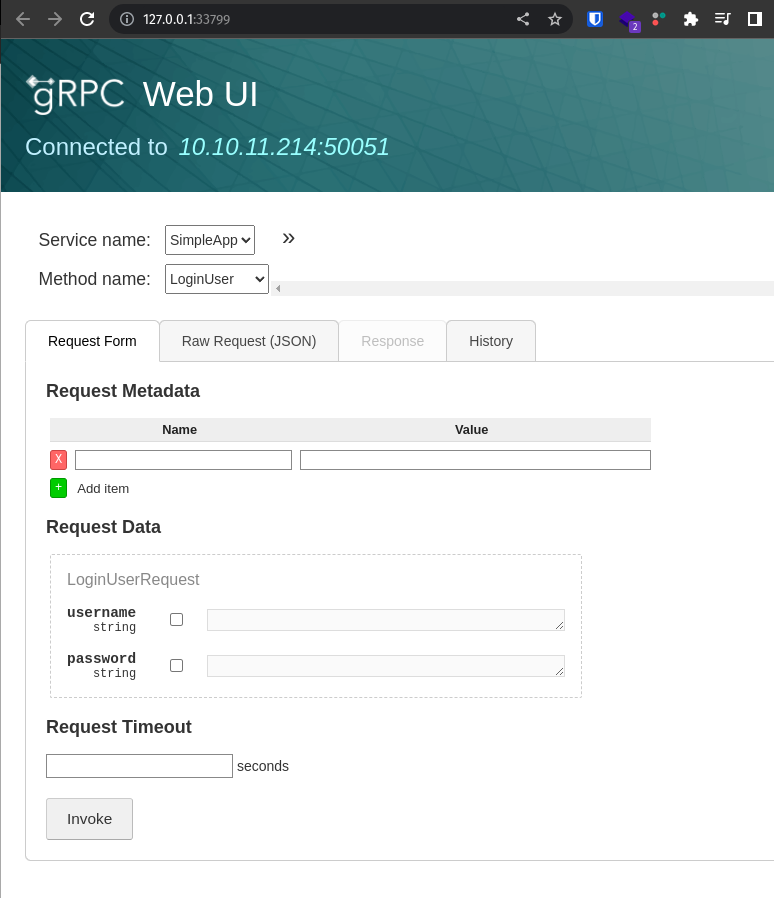Open the Response tab
This screenshot has width=774, height=898.
392,341
